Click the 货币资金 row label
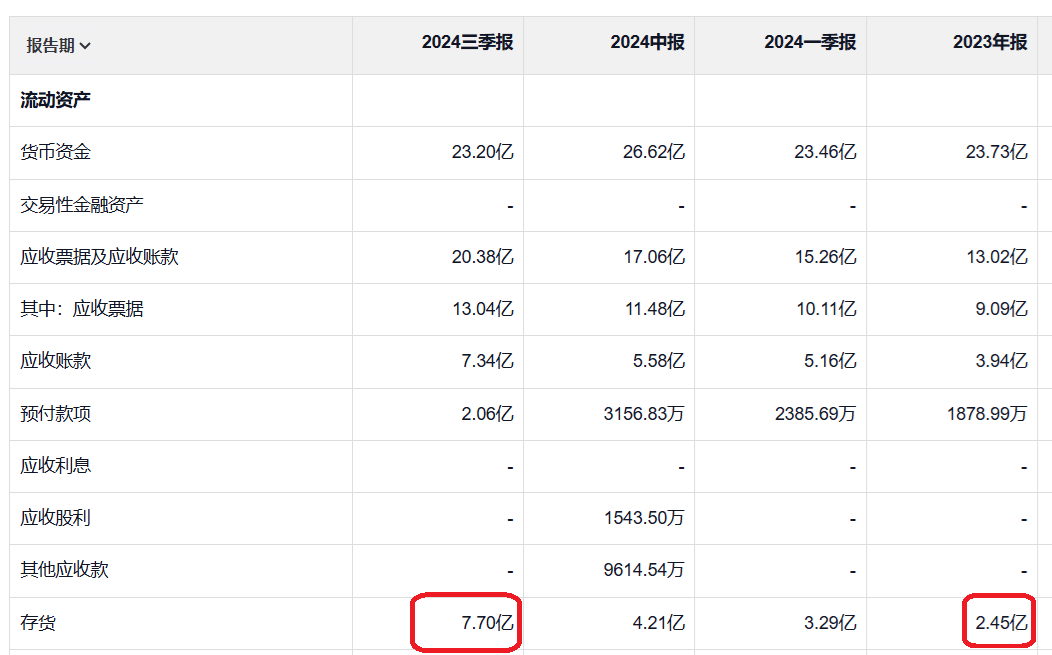The image size is (1052, 655). click(56, 153)
